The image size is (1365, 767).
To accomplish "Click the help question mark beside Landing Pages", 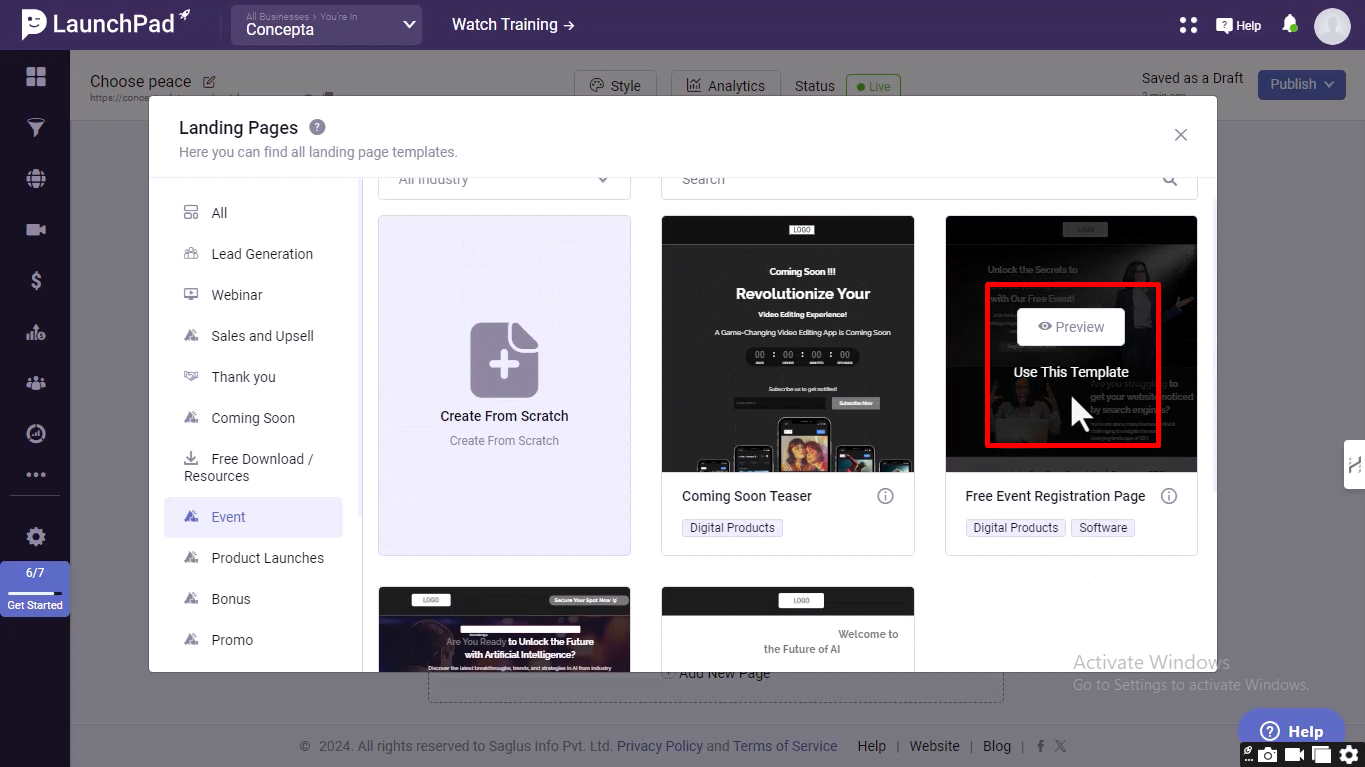I will 317,127.
